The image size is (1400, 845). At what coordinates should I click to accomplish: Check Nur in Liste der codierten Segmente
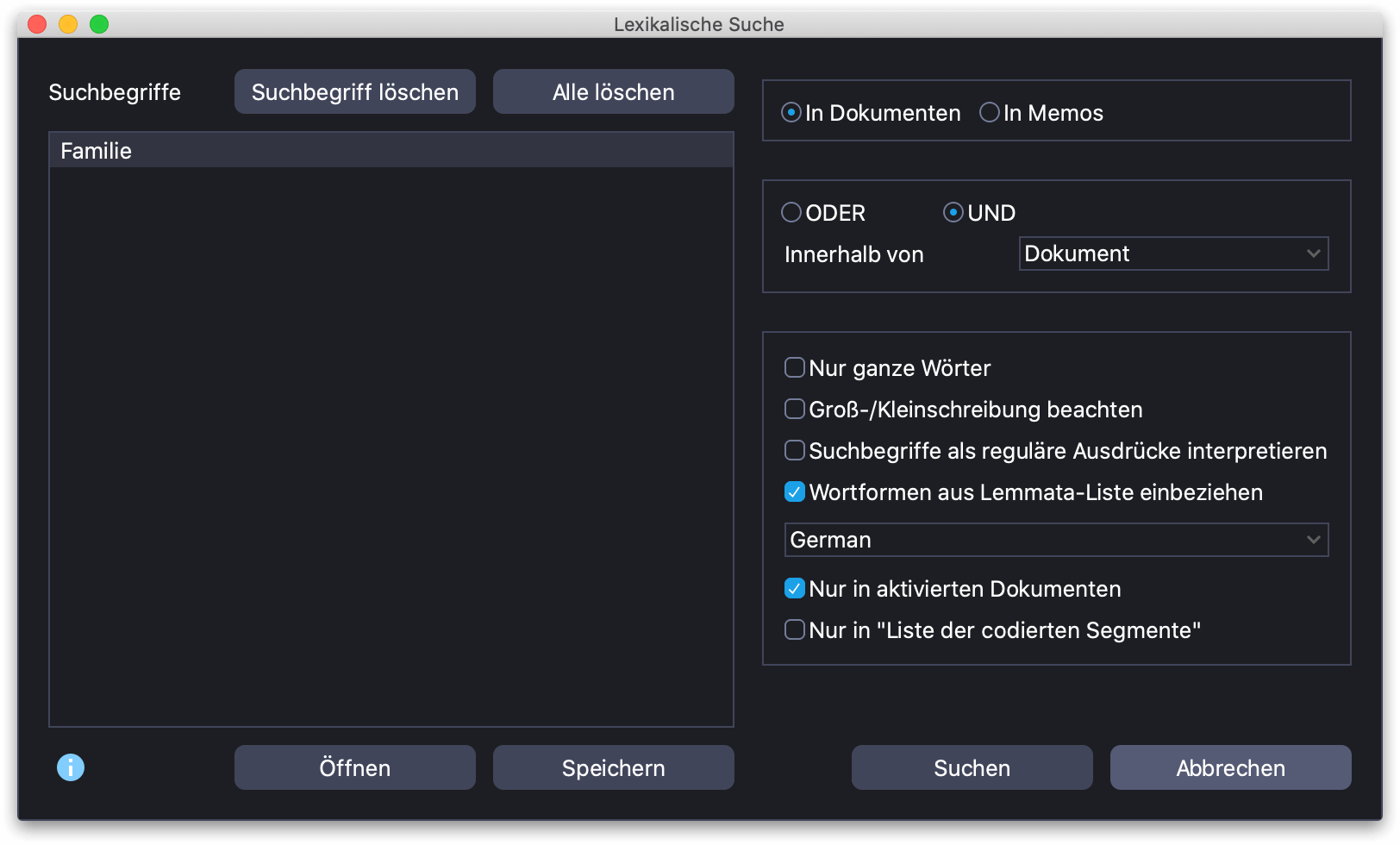[795, 630]
